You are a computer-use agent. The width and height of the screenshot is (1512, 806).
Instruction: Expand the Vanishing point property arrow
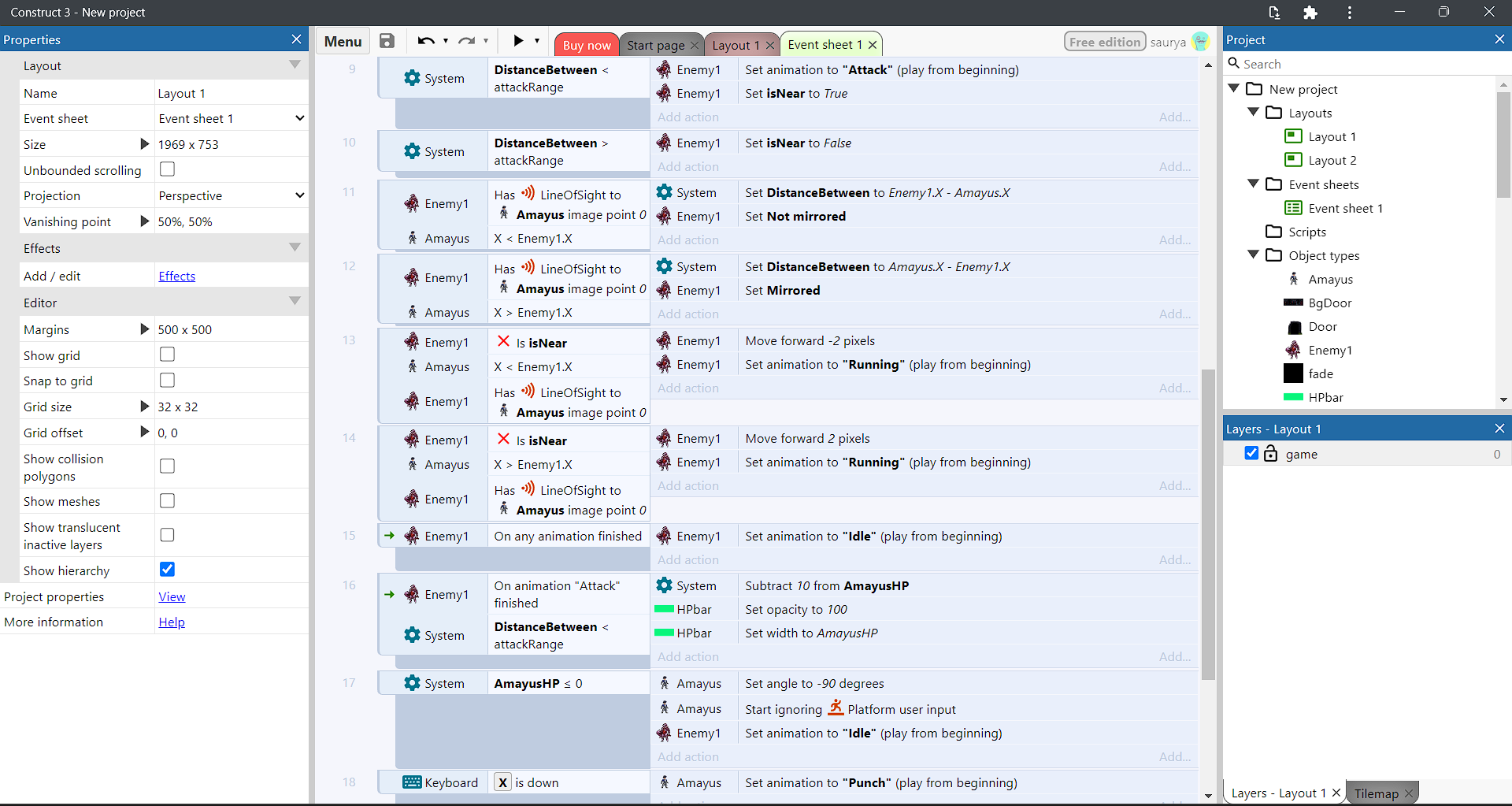pyautogui.click(x=144, y=221)
